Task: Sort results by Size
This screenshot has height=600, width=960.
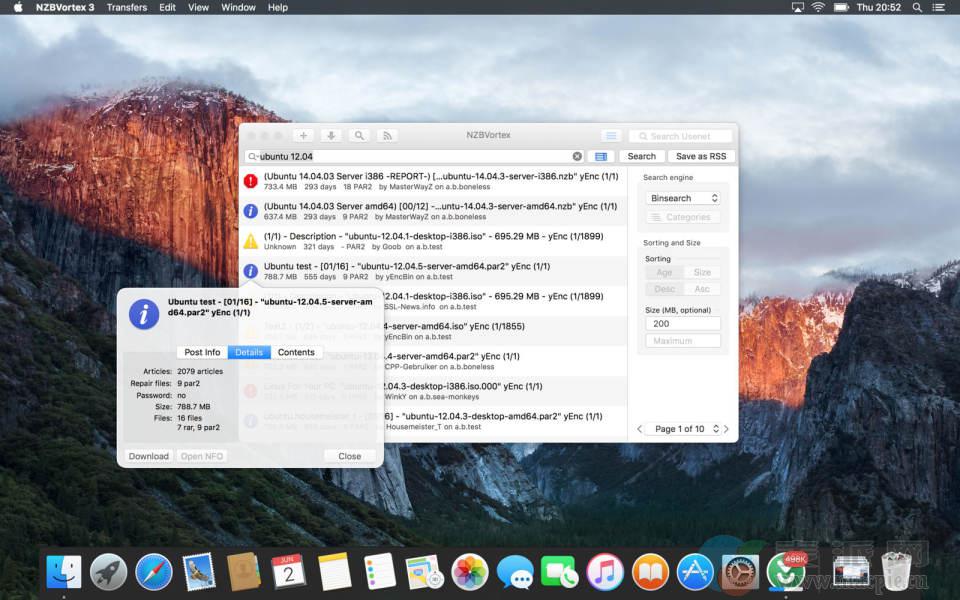Action: click(702, 272)
